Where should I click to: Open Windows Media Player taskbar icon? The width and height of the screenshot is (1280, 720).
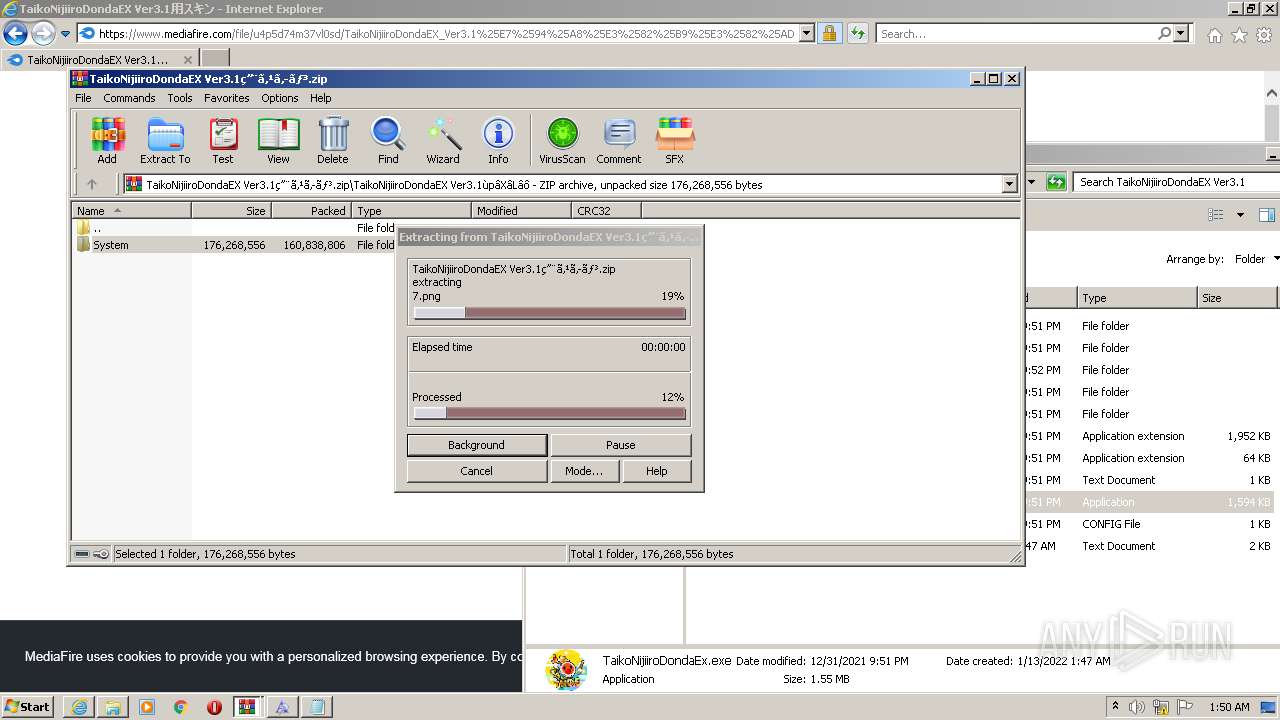tap(147, 707)
